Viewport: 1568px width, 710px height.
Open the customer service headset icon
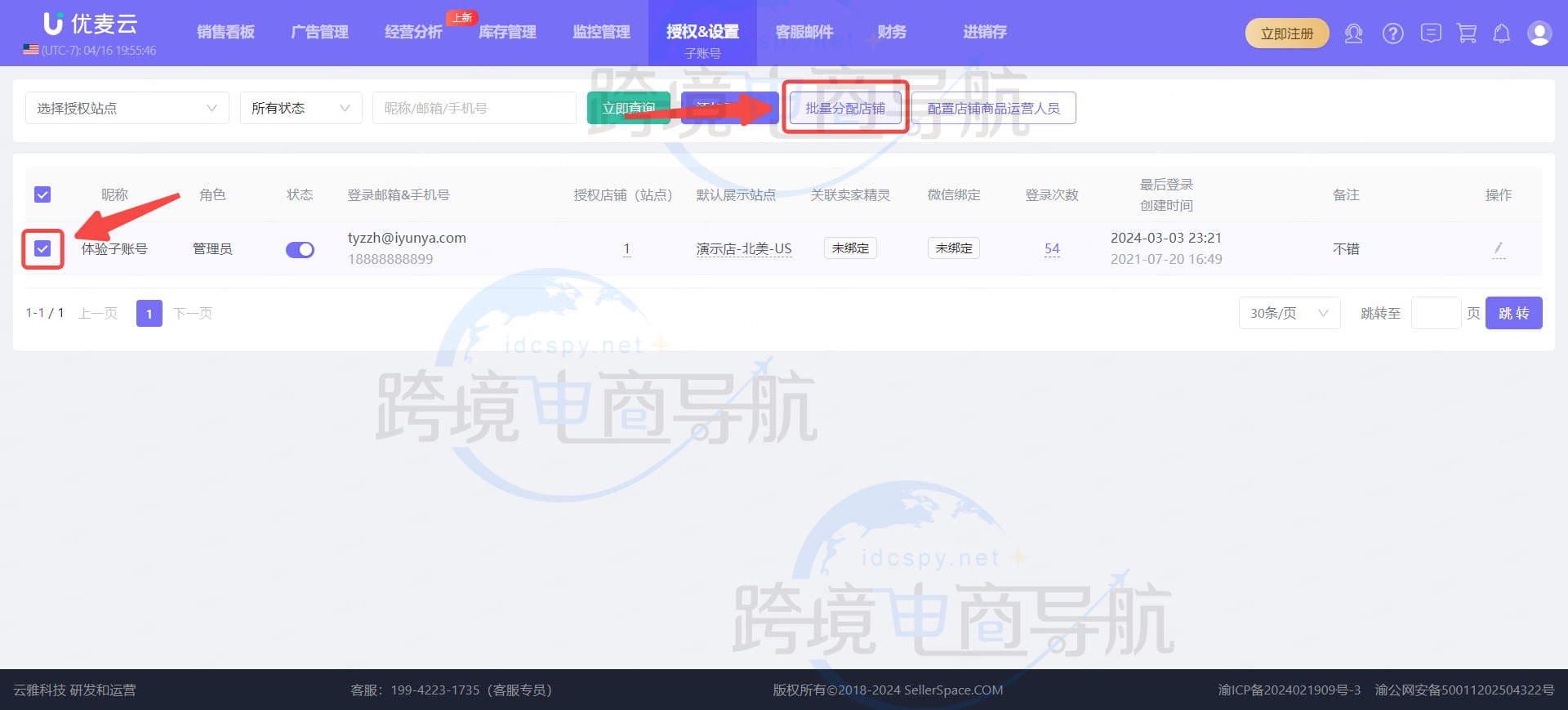point(1353,33)
